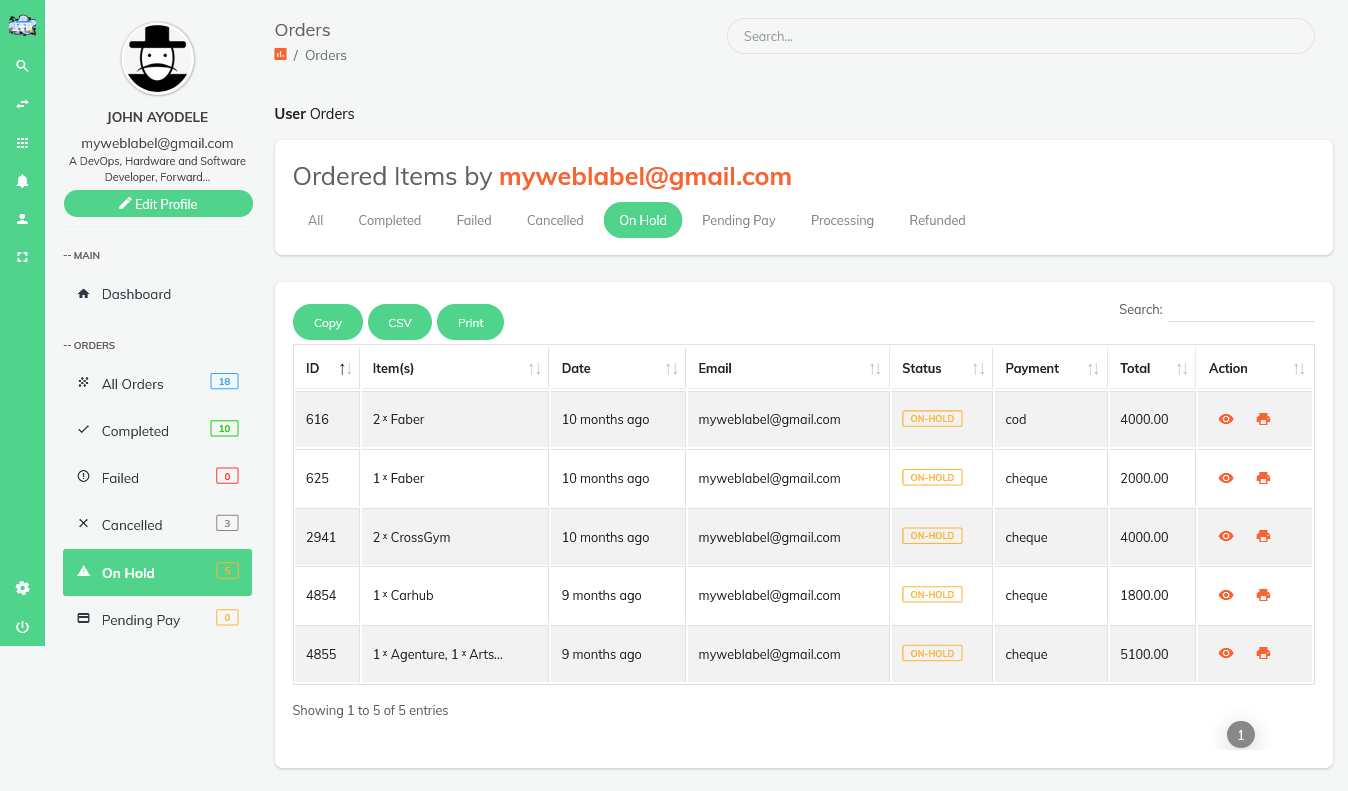Switch to the Completed filter tab
1348x791 pixels.
389,220
